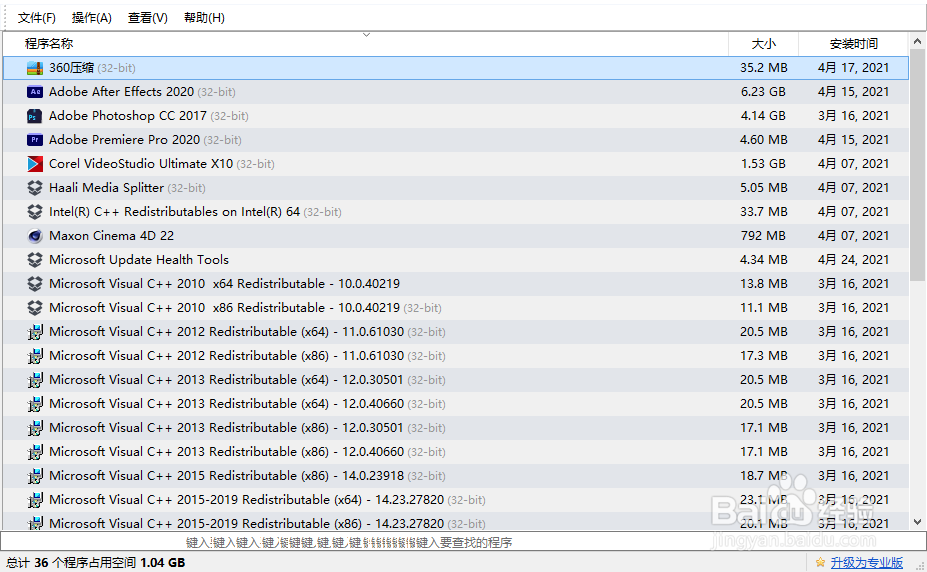Open the 升级为专业版 upgrade link
Image resolution: width=927 pixels, height=572 pixels.
[x=866, y=563]
